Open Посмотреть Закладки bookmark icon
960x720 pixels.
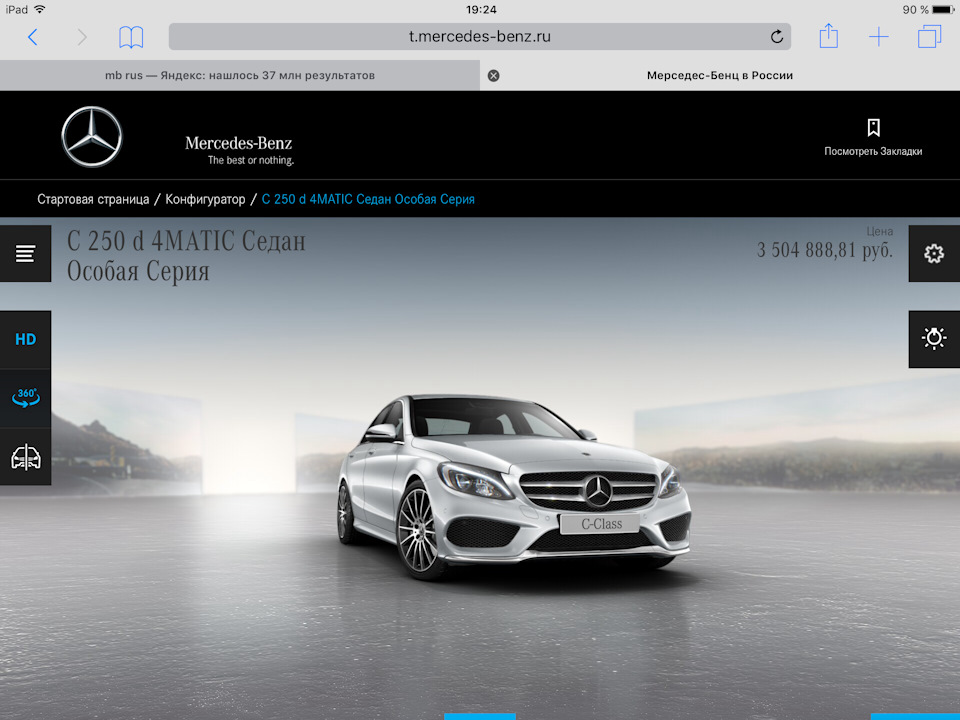pyautogui.click(x=873, y=138)
